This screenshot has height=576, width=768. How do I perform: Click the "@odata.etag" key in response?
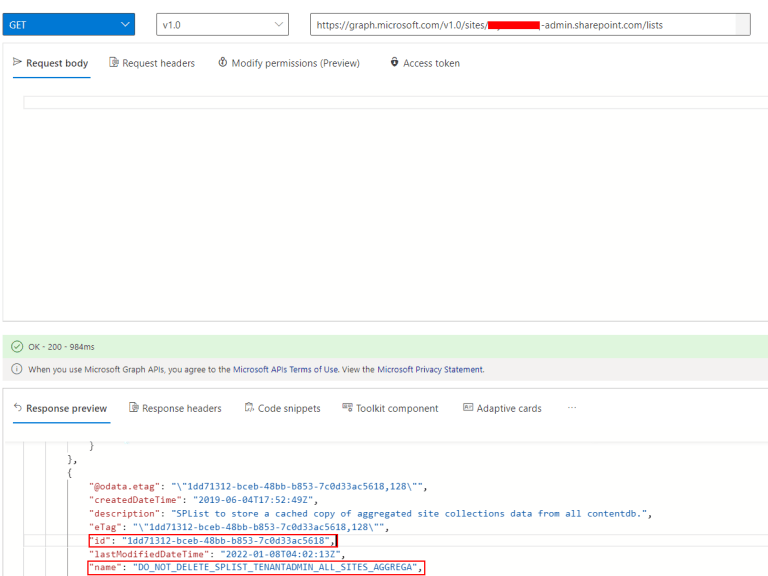pyautogui.click(x=124, y=486)
